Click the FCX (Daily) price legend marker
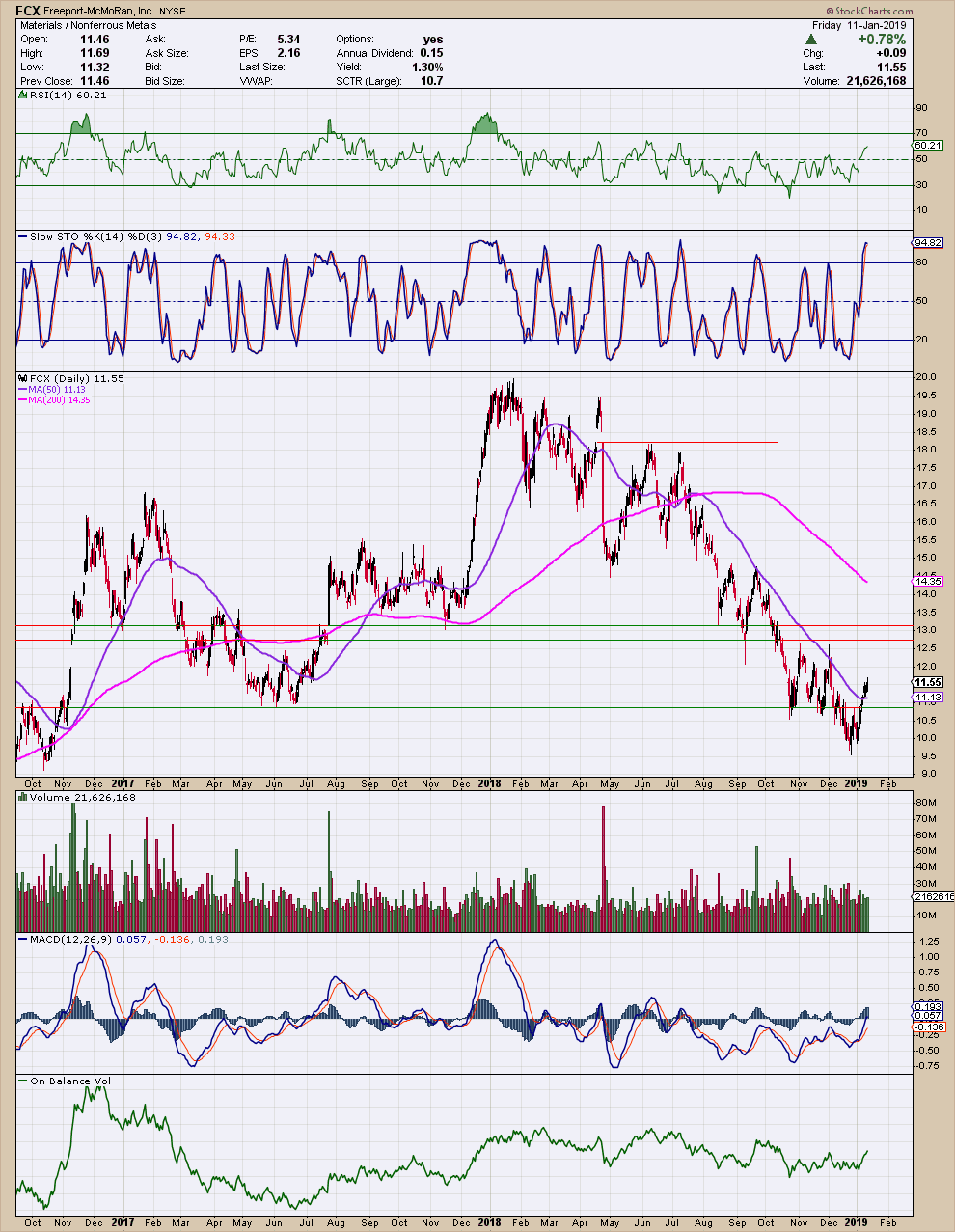 [63, 379]
